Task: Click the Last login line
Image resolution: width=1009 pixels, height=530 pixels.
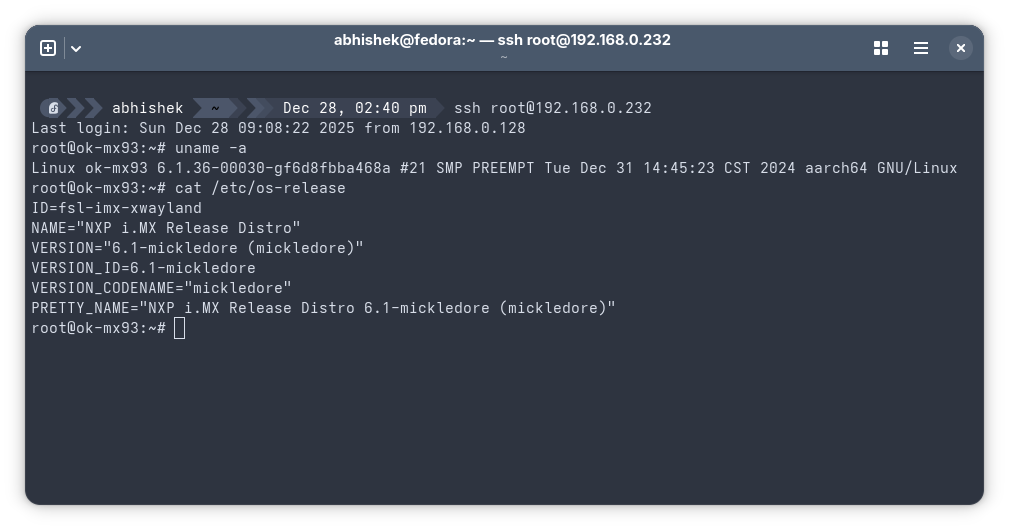Action: pyautogui.click(x=278, y=128)
